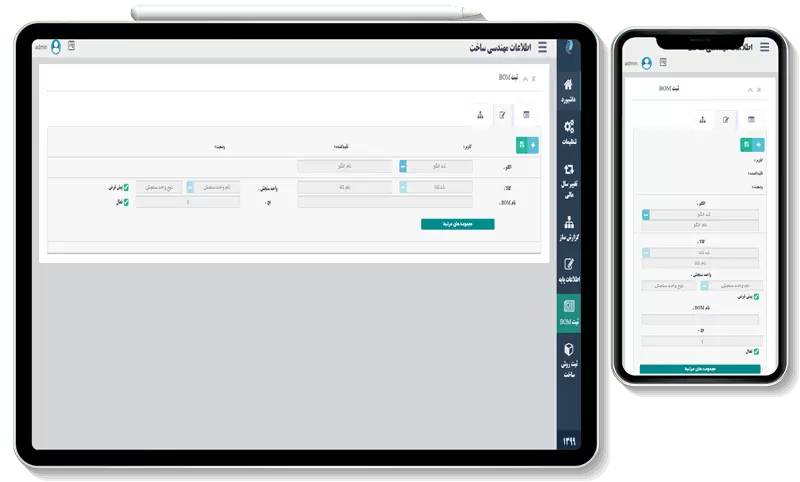The height and width of the screenshot is (482, 800).
Task: Switch to table list tab on tablet
Action: point(527,115)
